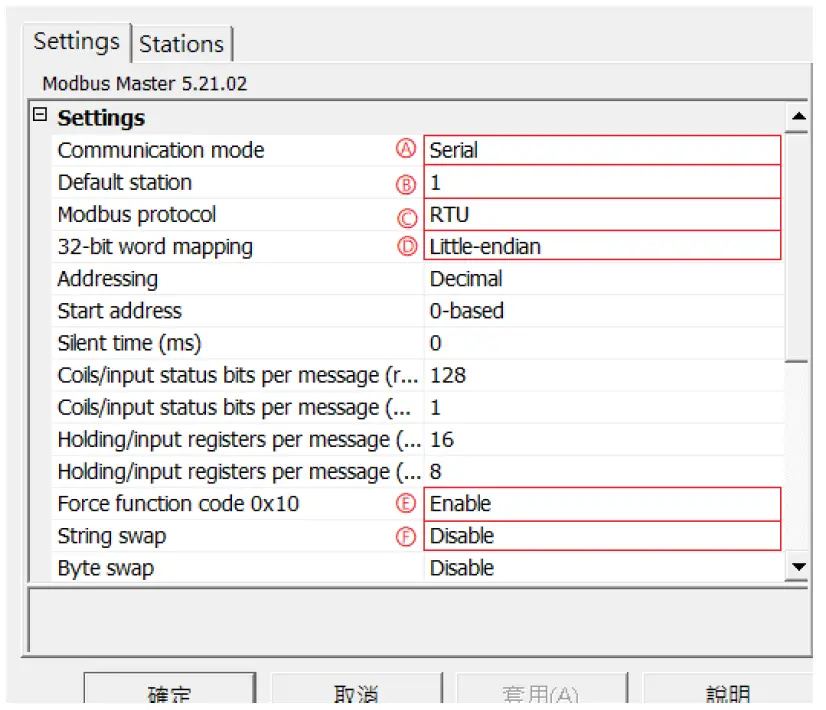Open Addressing Decimal value
826x710 pixels.
point(604,279)
